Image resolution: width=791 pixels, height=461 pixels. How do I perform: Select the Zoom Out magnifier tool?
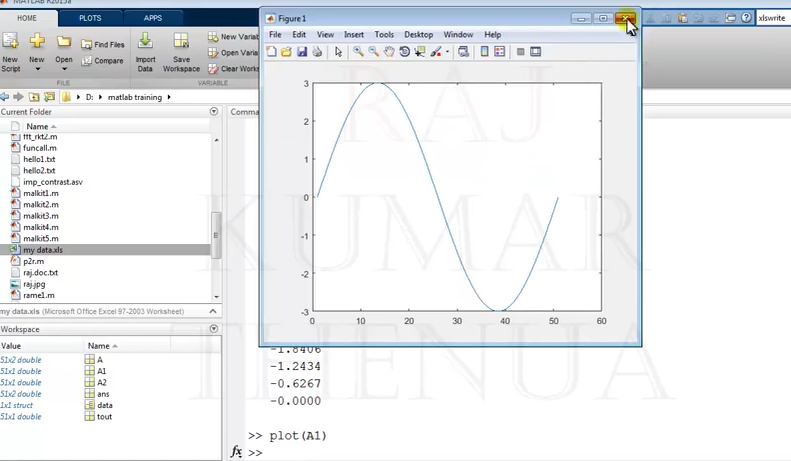(x=374, y=51)
